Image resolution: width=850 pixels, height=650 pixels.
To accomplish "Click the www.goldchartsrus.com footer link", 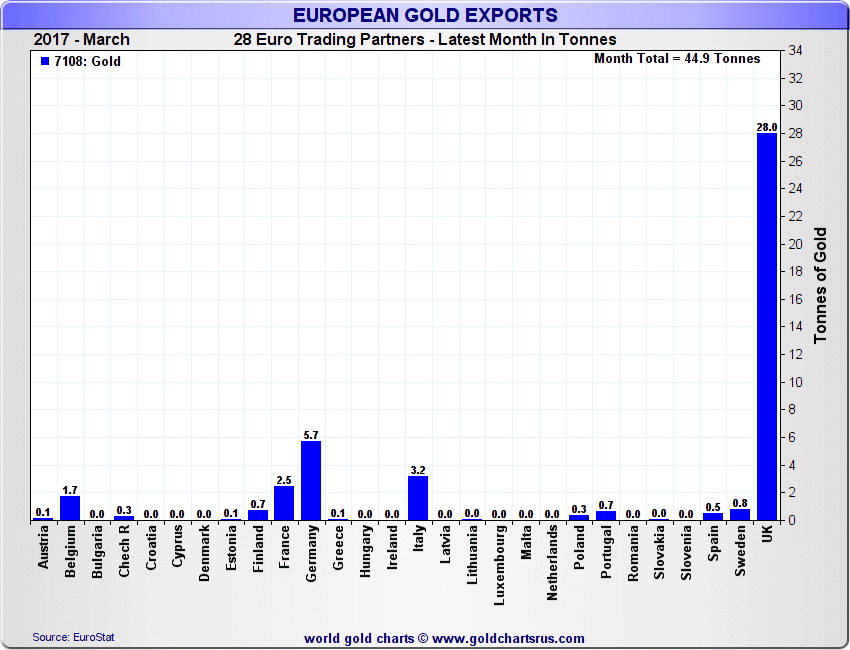I will tap(508, 638).
